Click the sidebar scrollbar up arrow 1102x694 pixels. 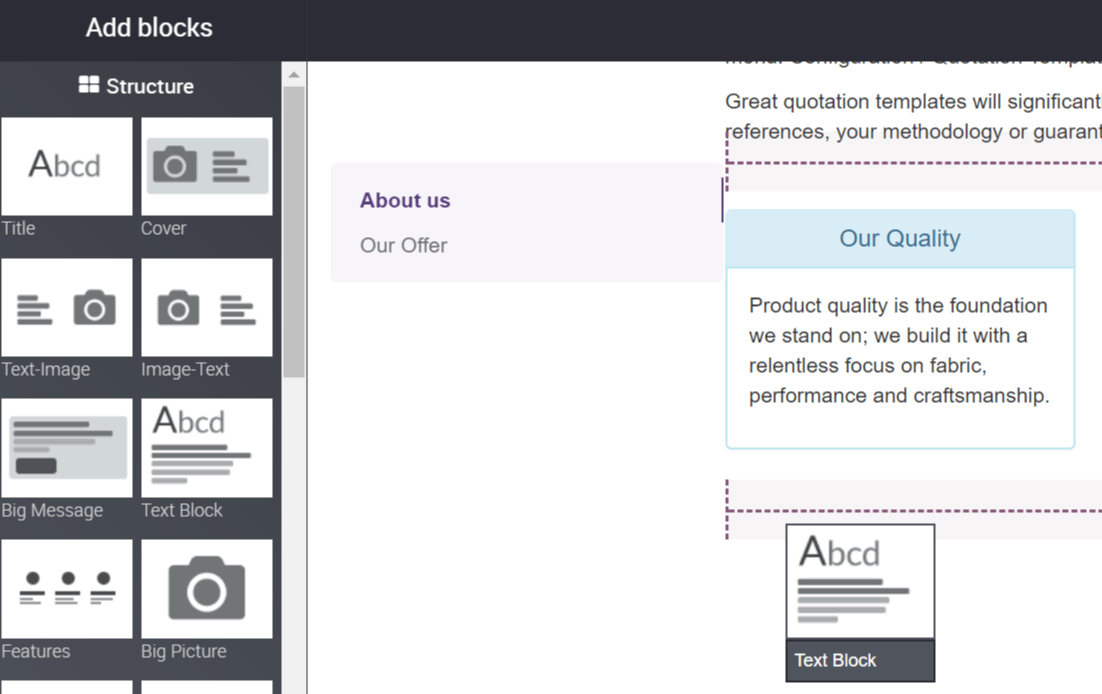[x=294, y=75]
